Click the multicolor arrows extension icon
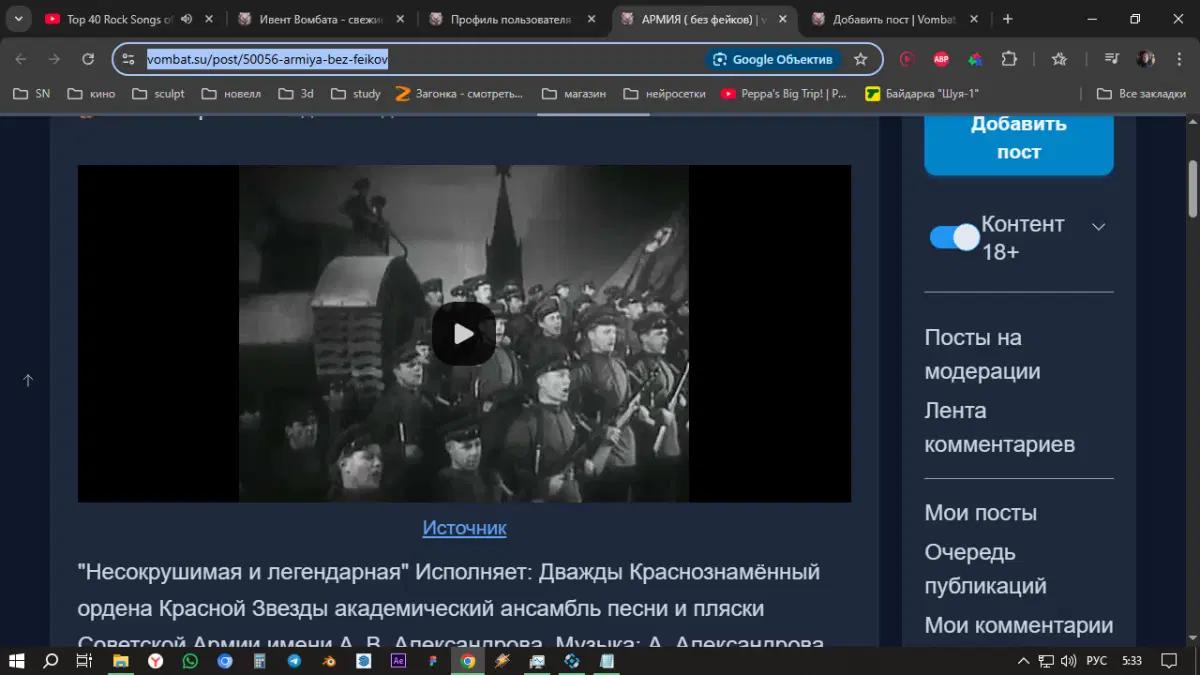The image size is (1200, 675). click(975, 59)
